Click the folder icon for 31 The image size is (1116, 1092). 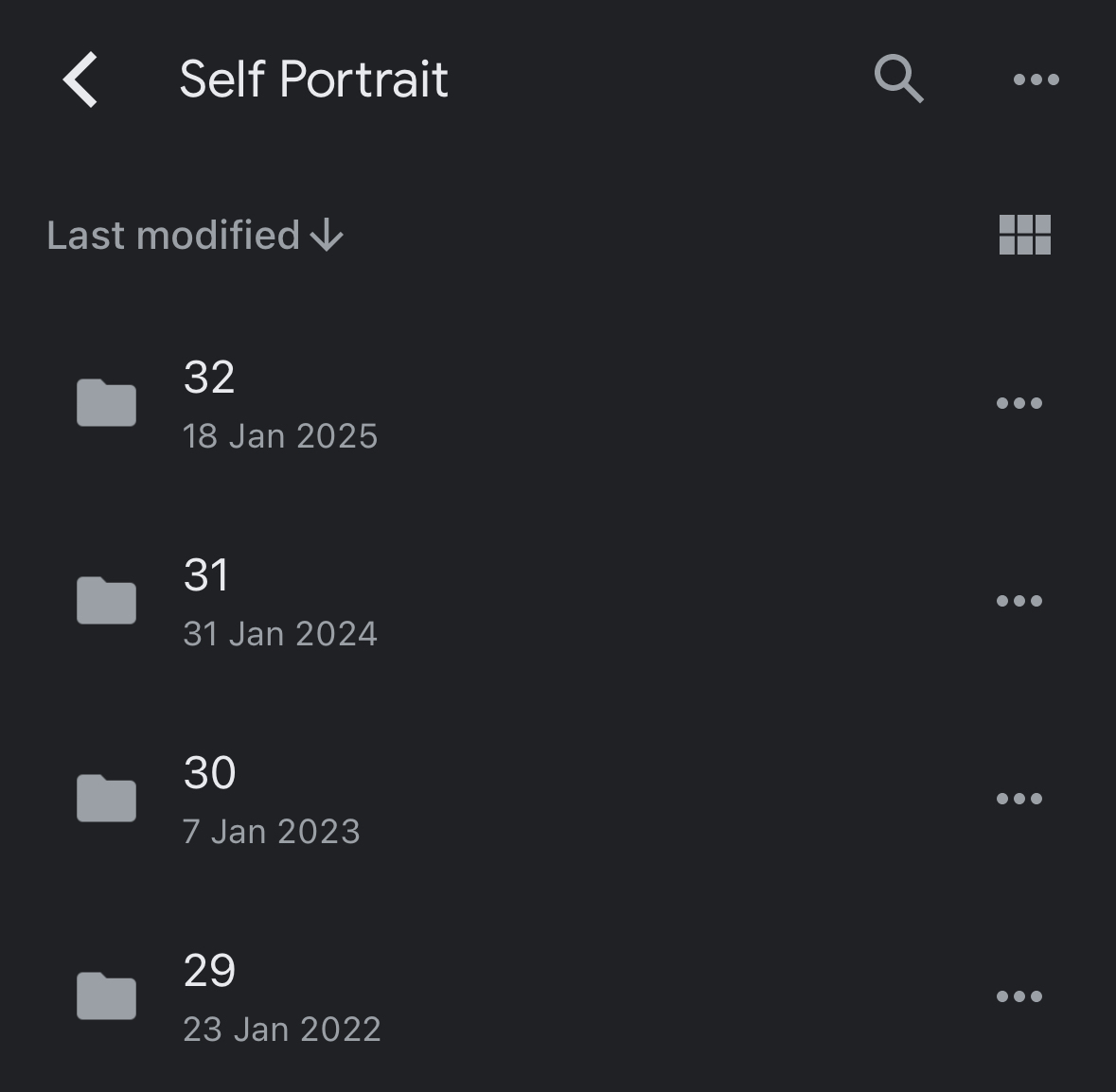coord(106,601)
